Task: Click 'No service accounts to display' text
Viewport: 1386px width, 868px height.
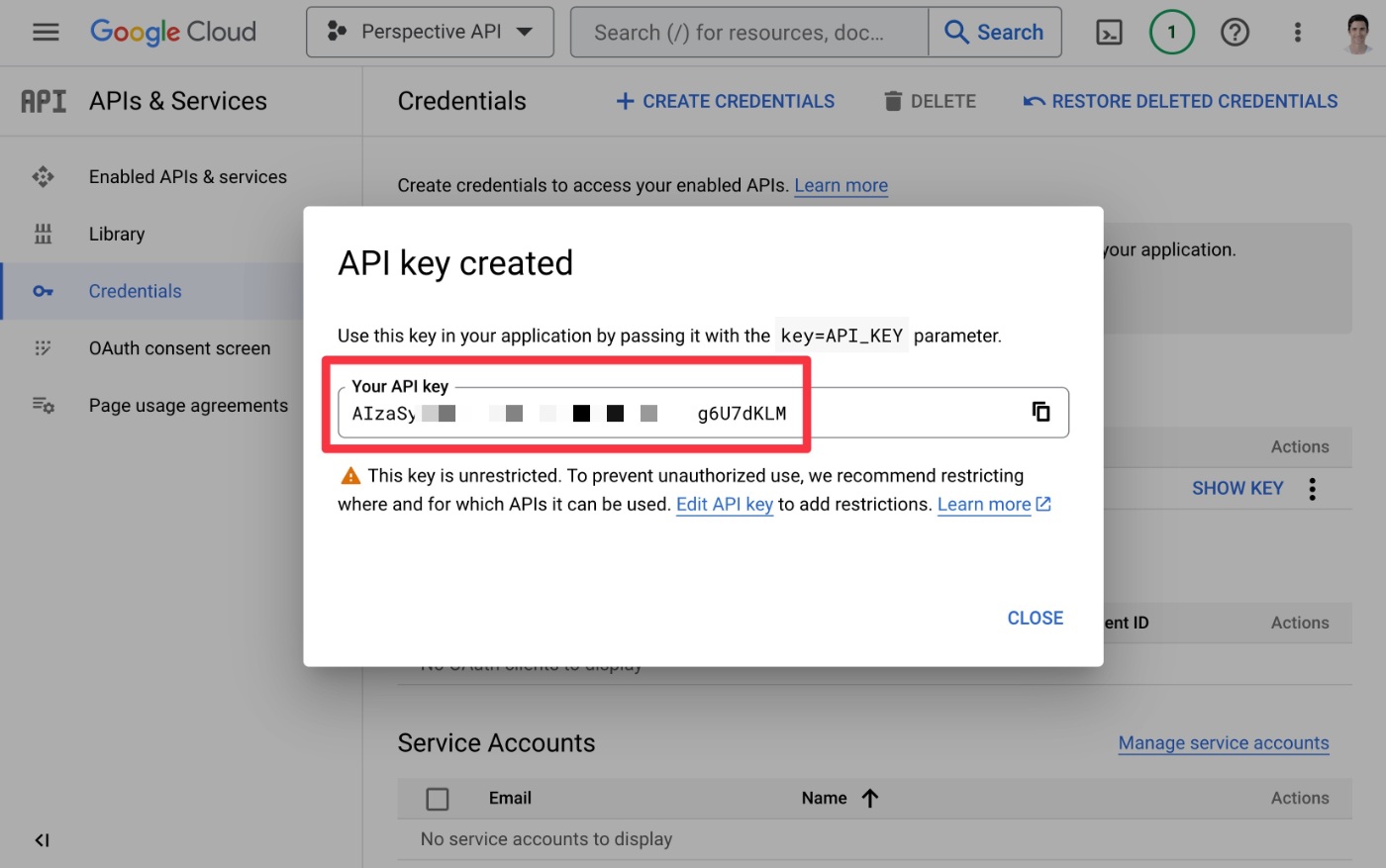Action: pos(546,839)
